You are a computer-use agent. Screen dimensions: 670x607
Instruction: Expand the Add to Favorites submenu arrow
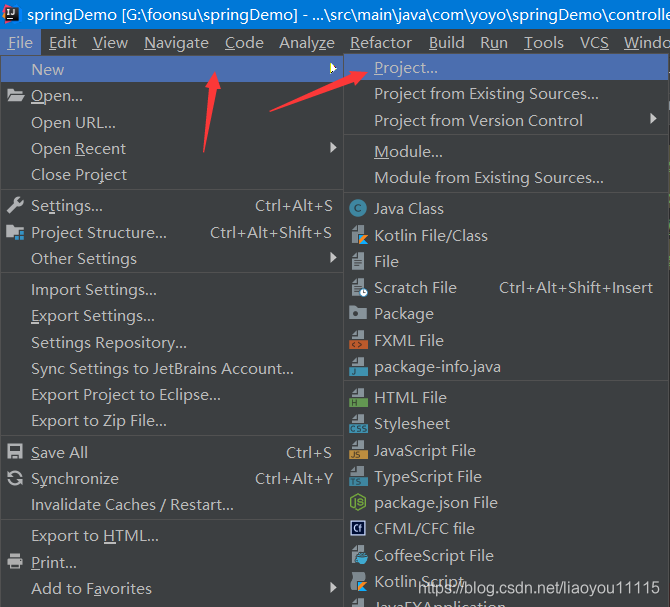333,587
